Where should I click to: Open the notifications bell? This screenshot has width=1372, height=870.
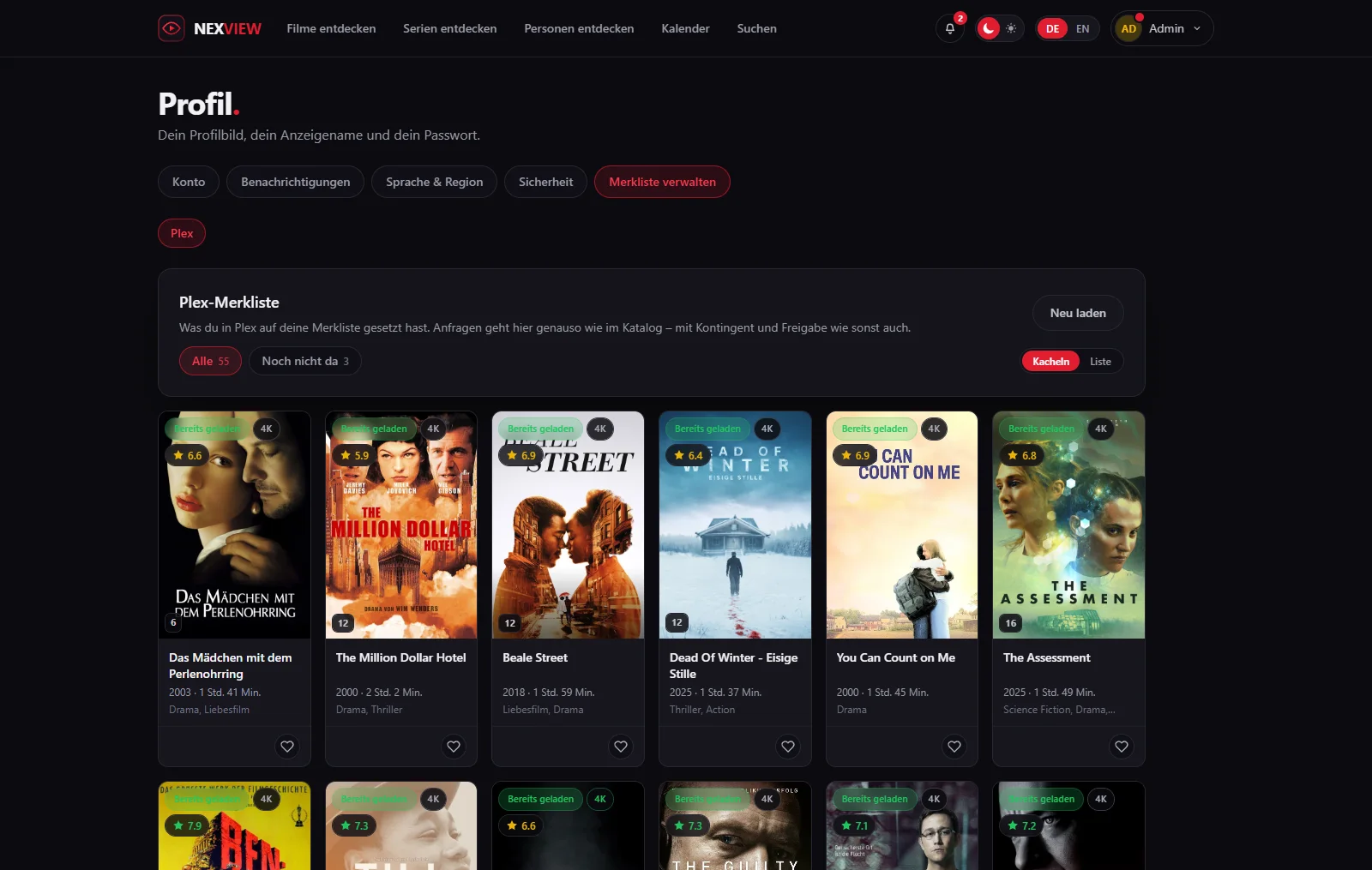[950, 28]
